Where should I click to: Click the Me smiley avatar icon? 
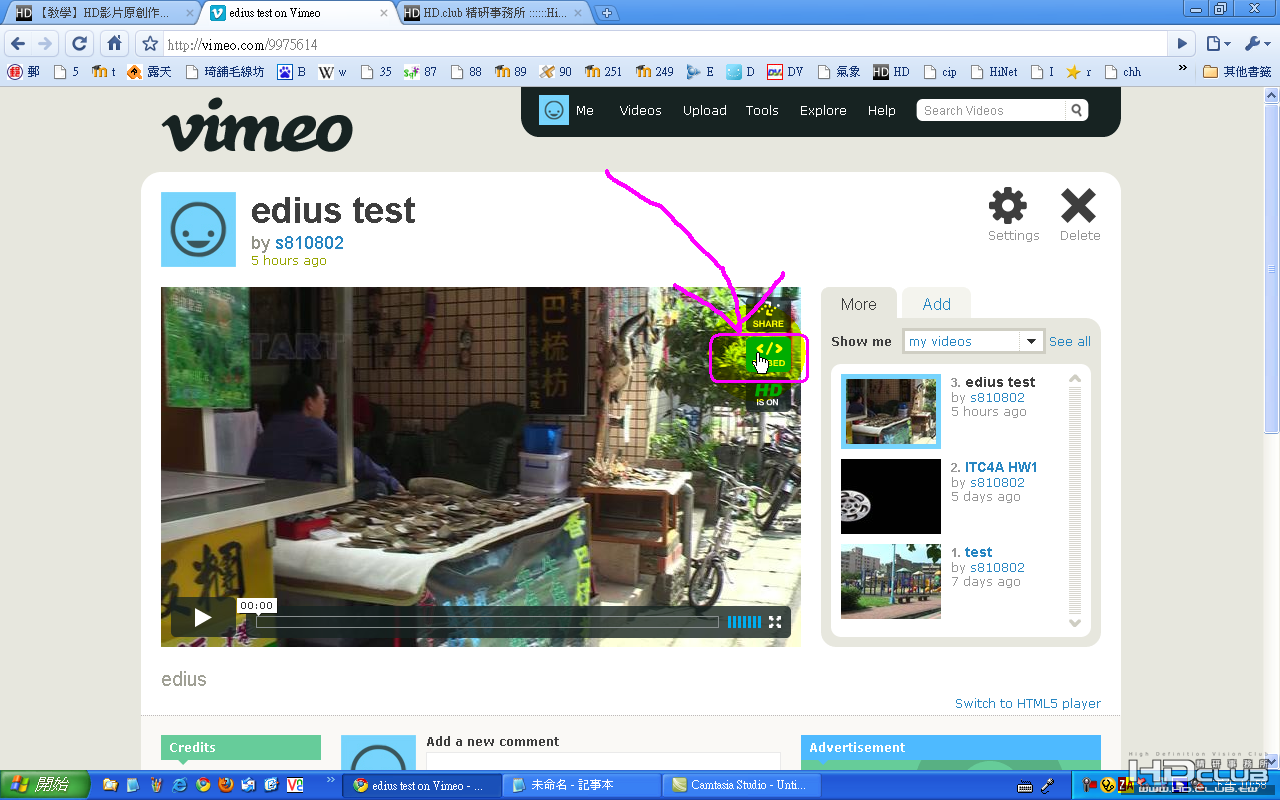click(554, 110)
